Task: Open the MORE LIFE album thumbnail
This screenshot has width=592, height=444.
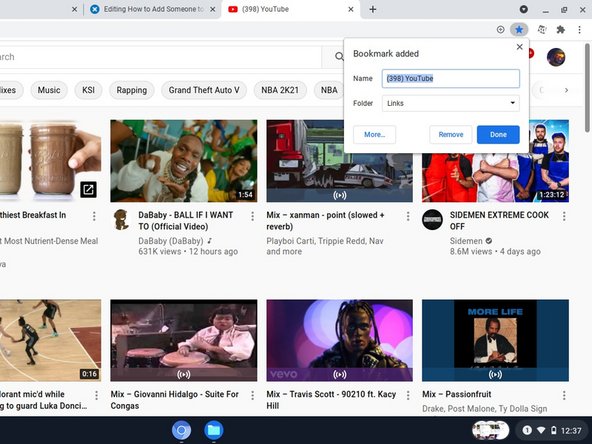Action: point(495,341)
